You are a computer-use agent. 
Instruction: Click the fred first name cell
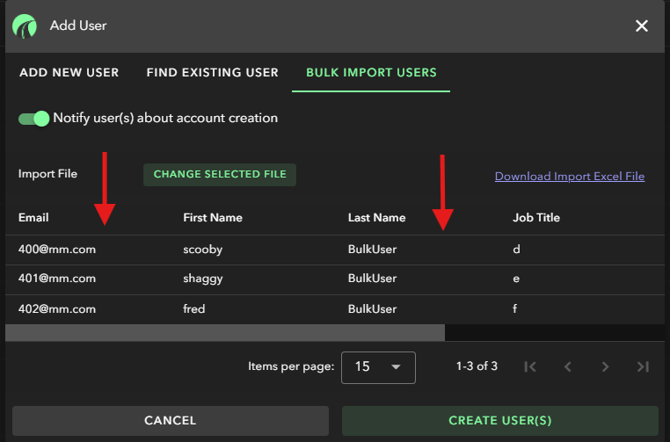pos(194,309)
